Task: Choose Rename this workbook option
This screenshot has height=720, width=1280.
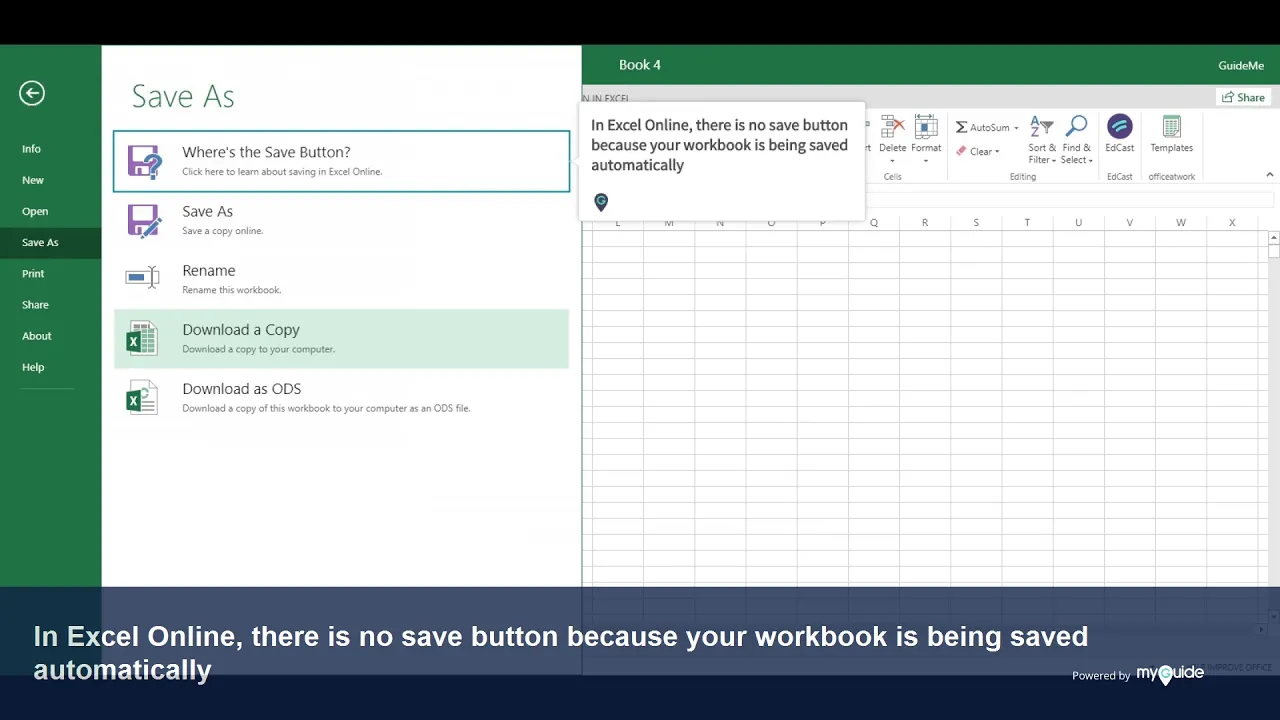Action: coord(341,279)
